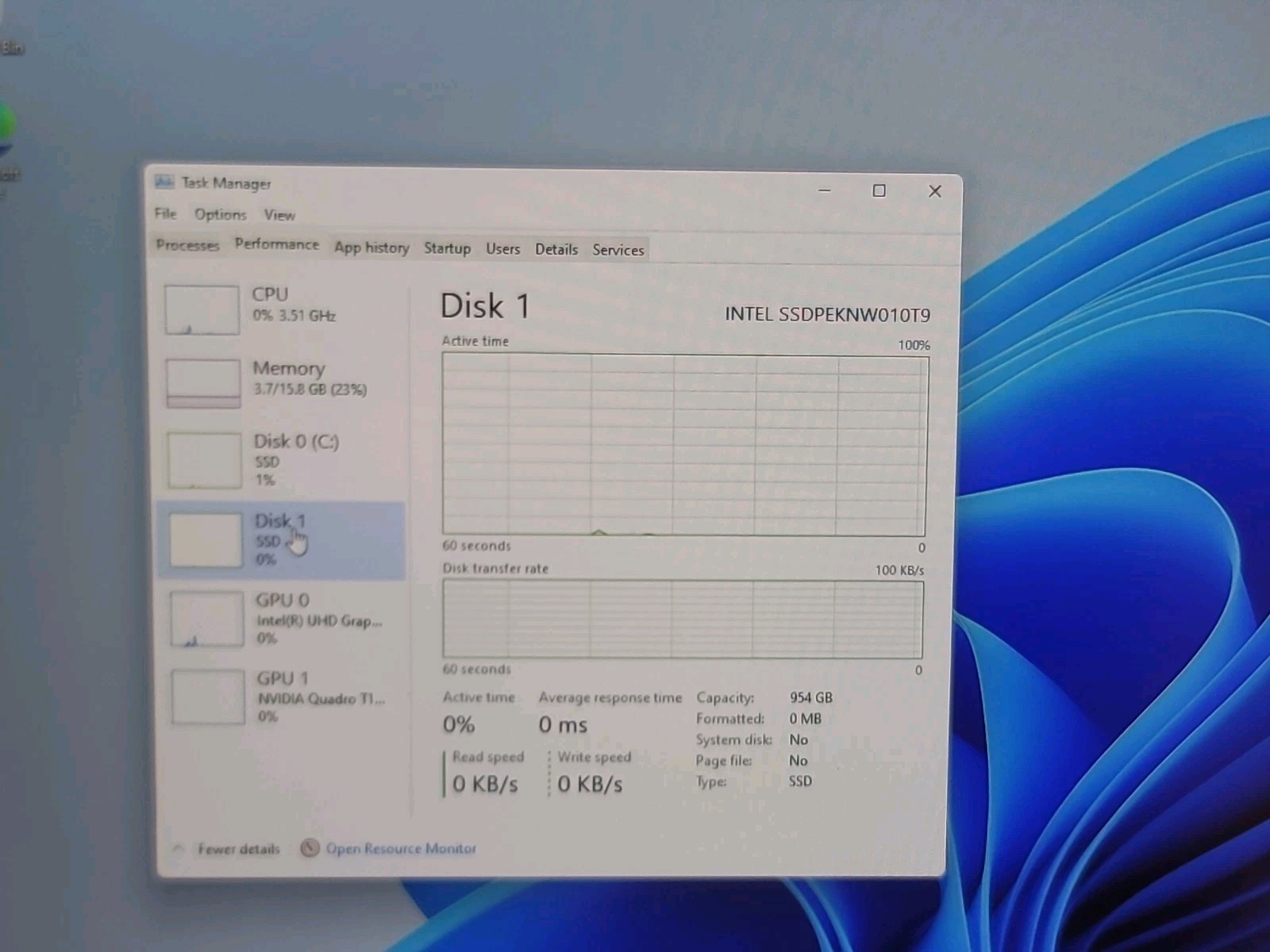Switch to the Processes tab

click(x=187, y=245)
